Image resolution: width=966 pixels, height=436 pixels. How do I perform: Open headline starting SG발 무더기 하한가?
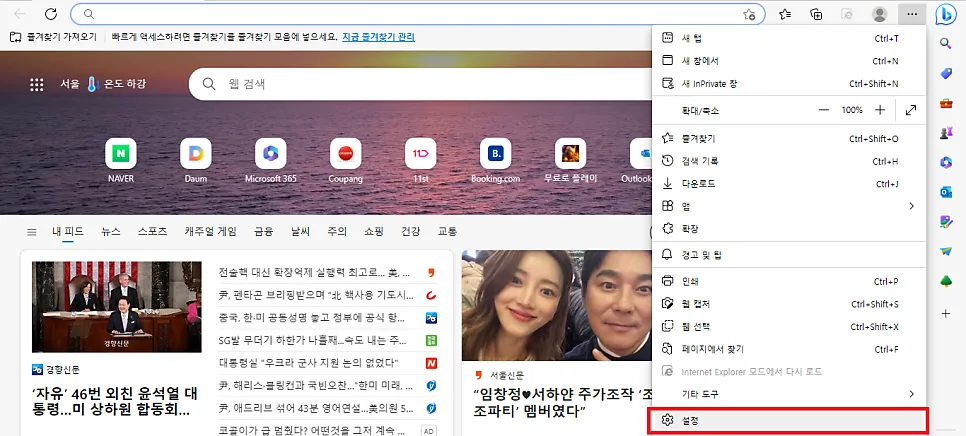[x=313, y=340]
